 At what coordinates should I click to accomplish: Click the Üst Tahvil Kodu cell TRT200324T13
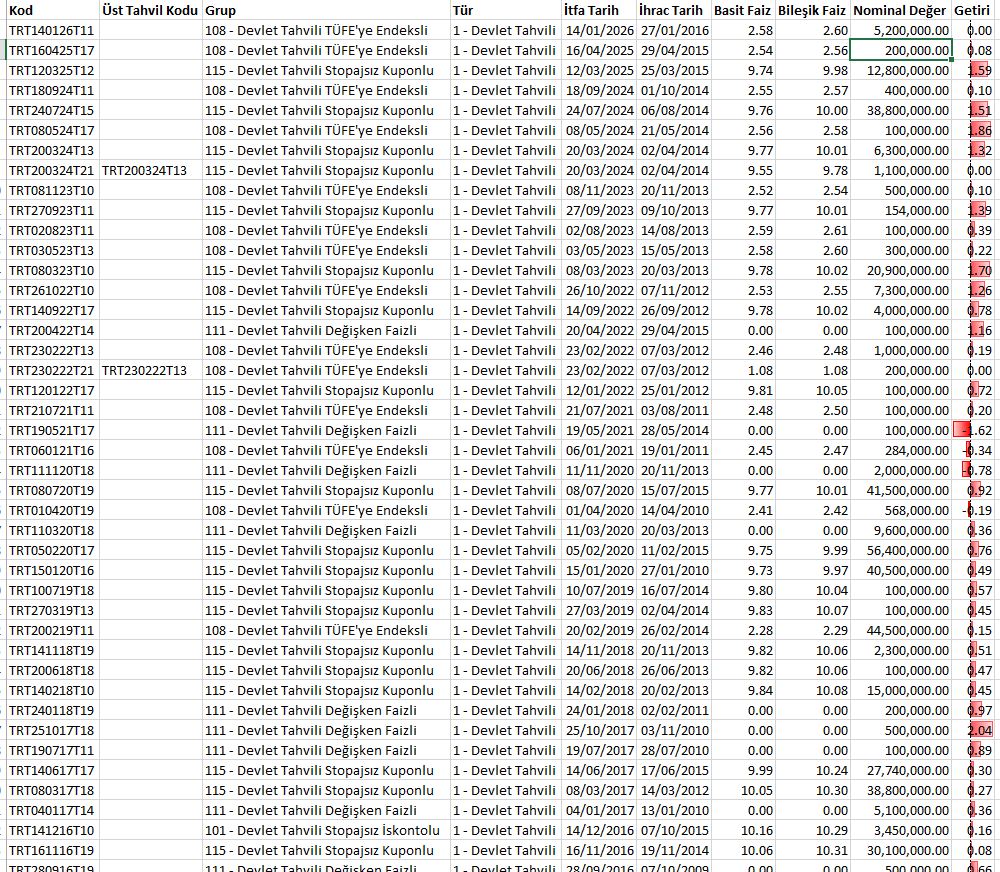coord(151,170)
